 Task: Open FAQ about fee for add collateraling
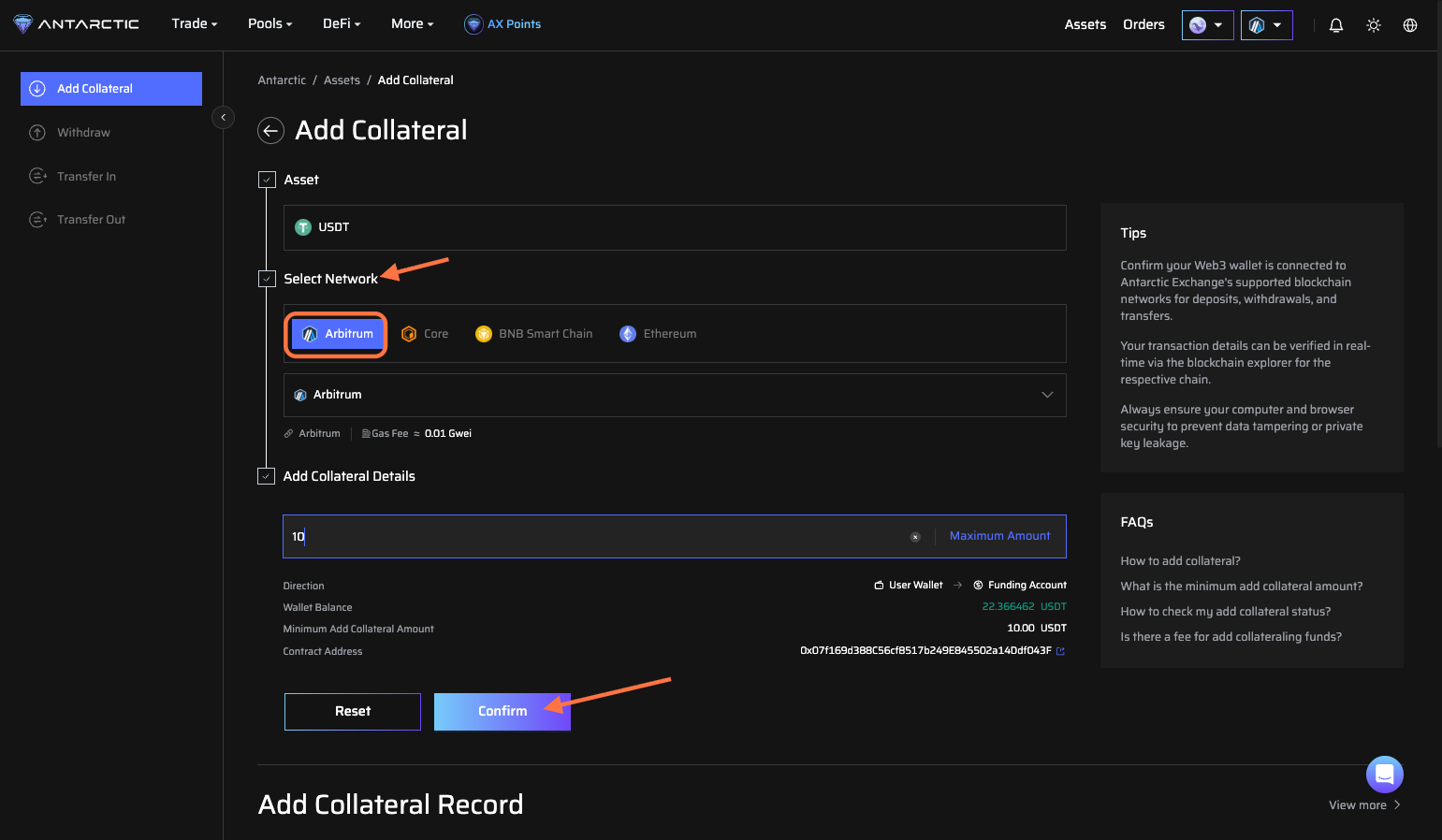(1231, 637)
